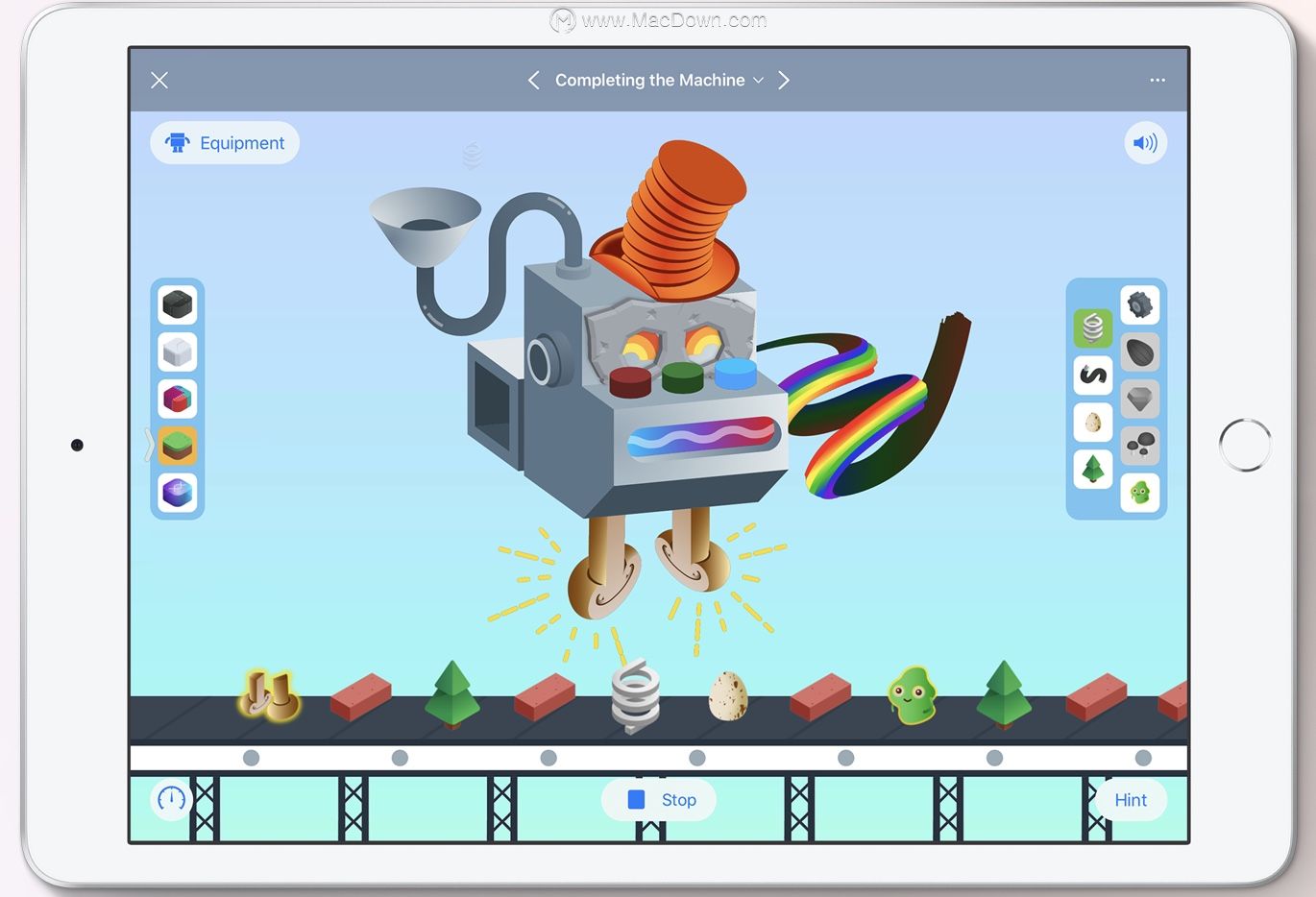
Task: Select the black cube block in left panel
Action: (178, 305)
